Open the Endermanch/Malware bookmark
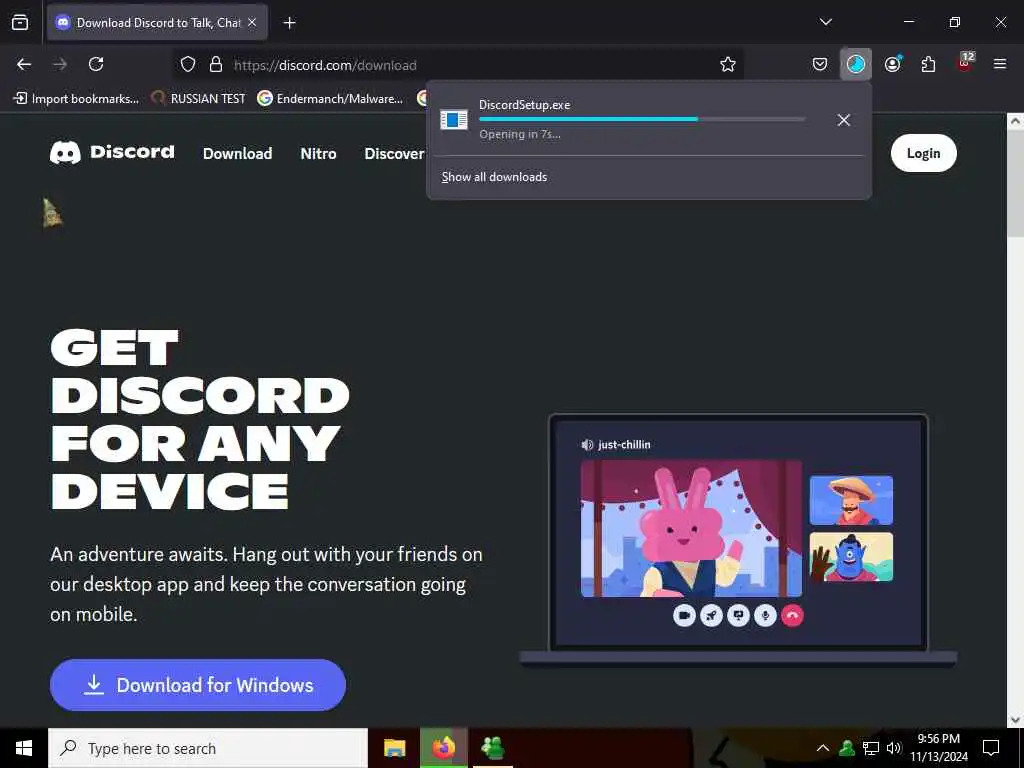 [x=330, y=99]
